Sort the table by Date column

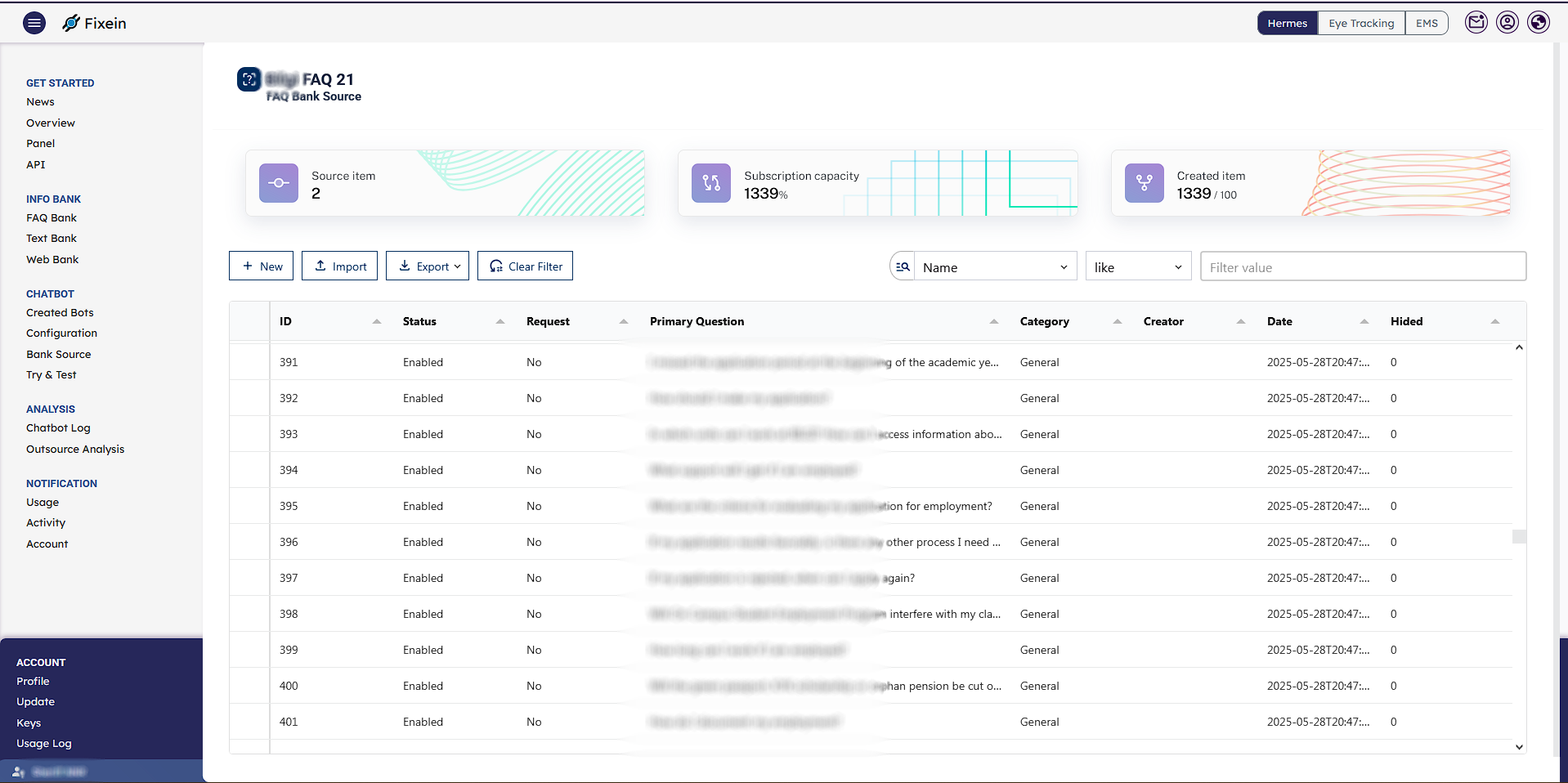[1364, 321]
